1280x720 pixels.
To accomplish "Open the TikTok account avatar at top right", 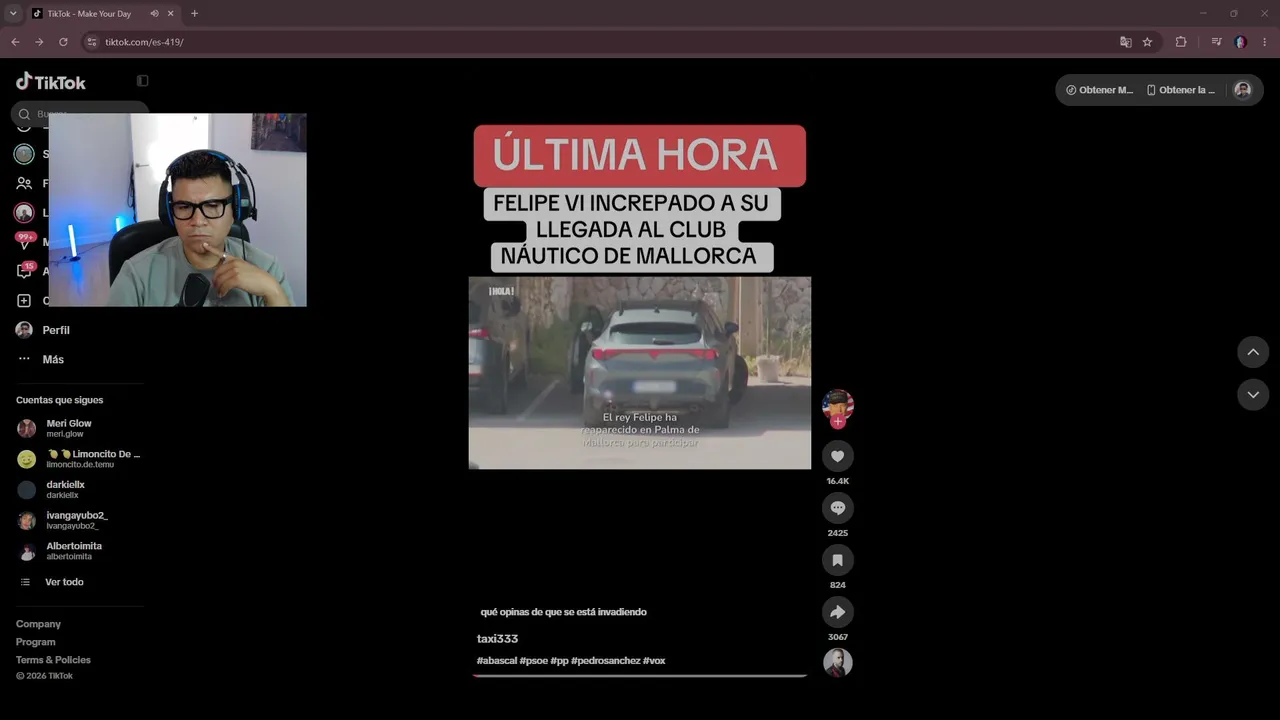I will (1242, 90).
